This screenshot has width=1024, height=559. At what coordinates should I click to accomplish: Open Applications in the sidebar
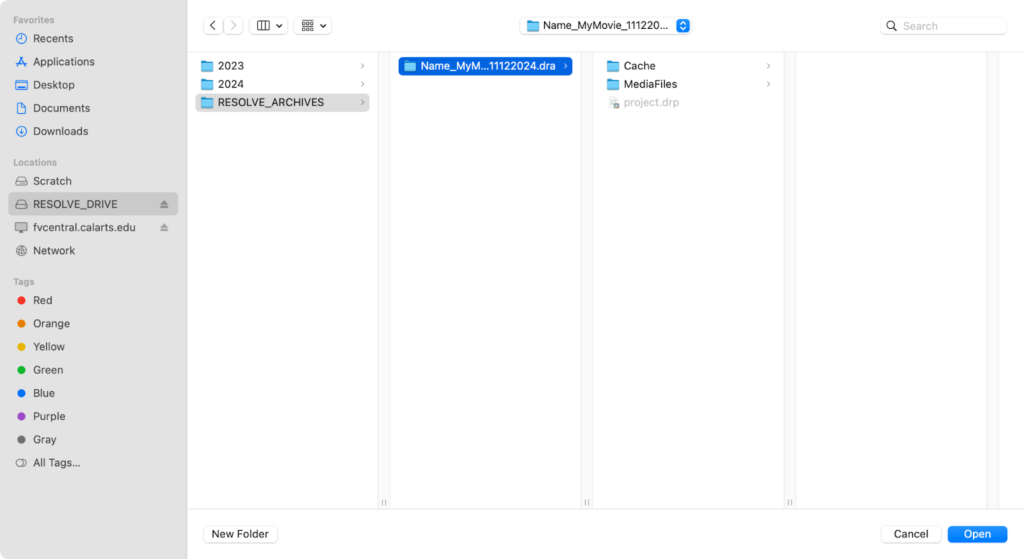63,62
